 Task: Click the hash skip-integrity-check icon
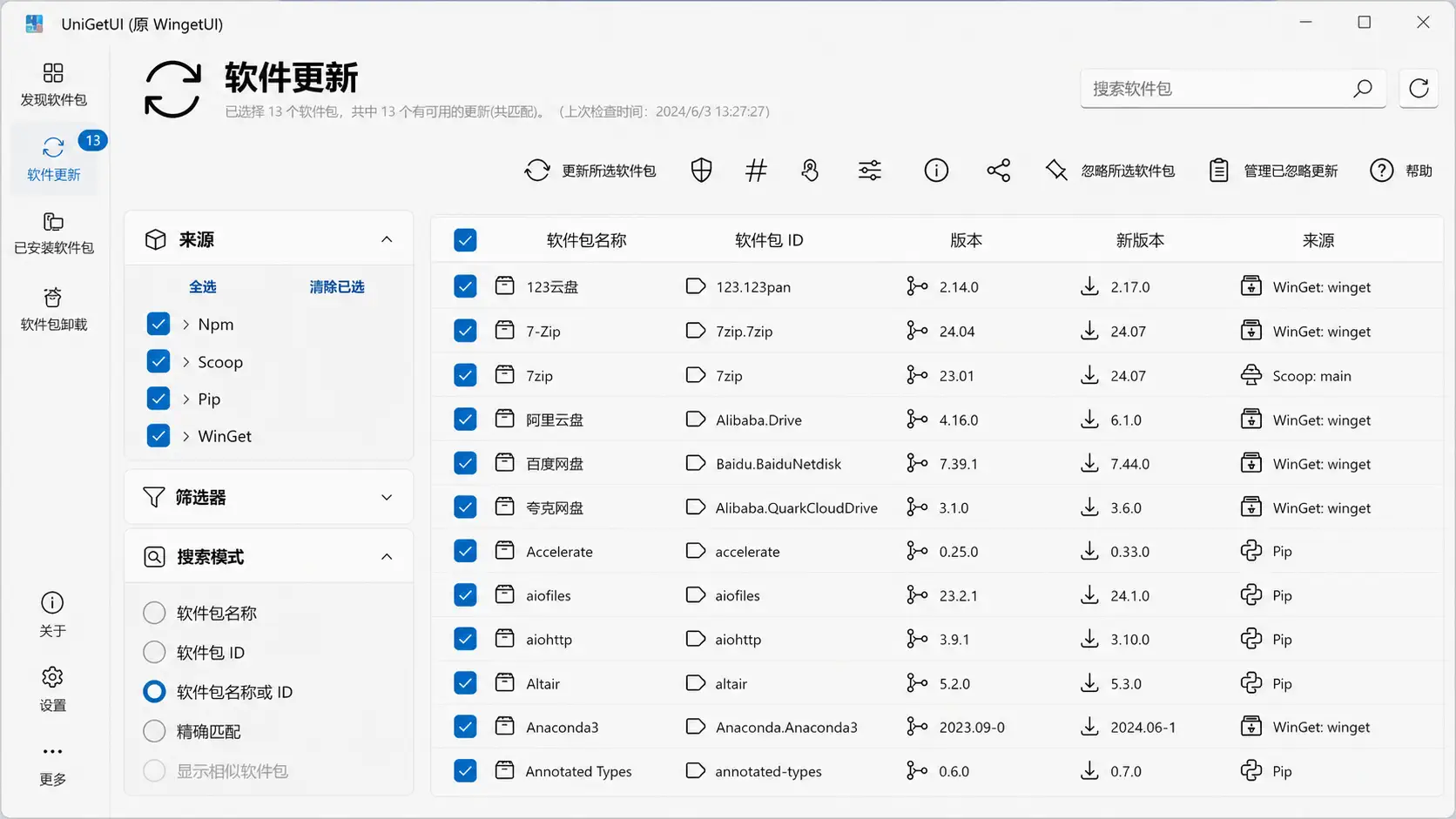click(x=756, y=171)
